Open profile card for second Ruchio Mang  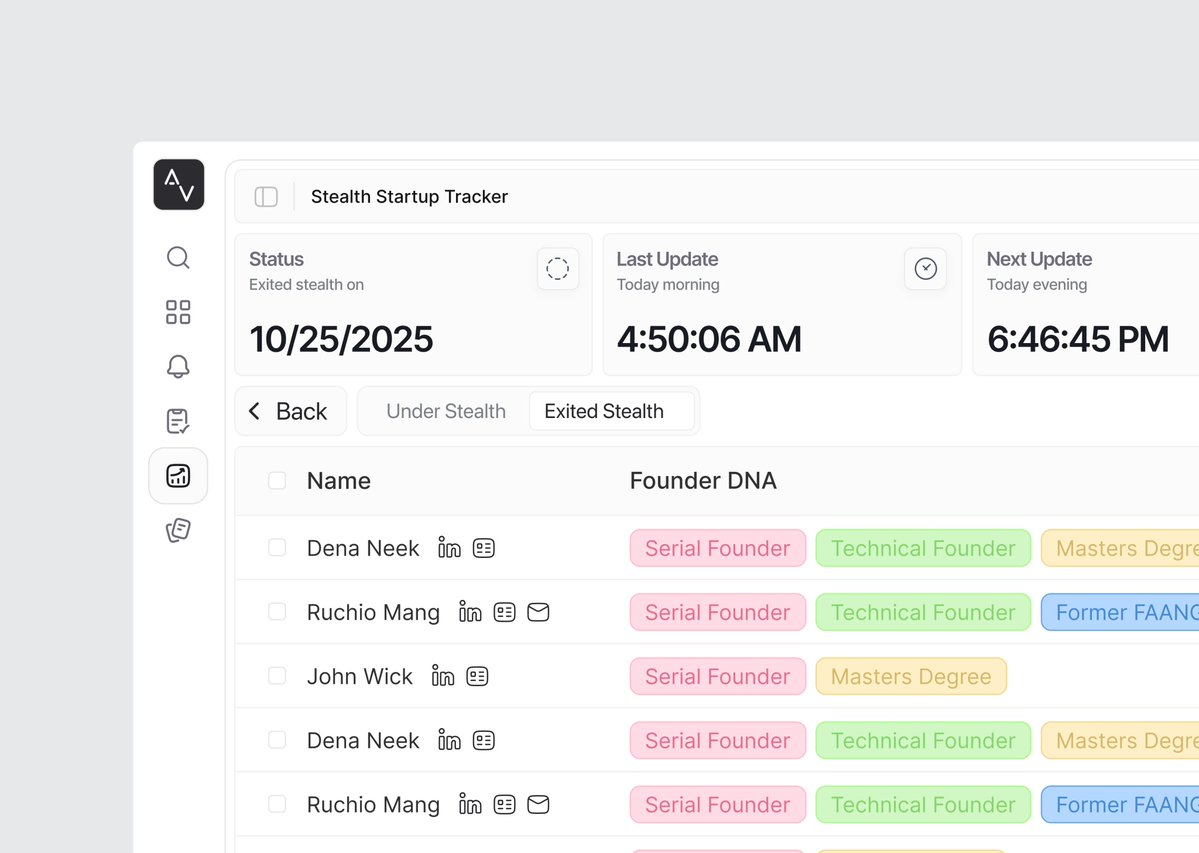(505, 805)
